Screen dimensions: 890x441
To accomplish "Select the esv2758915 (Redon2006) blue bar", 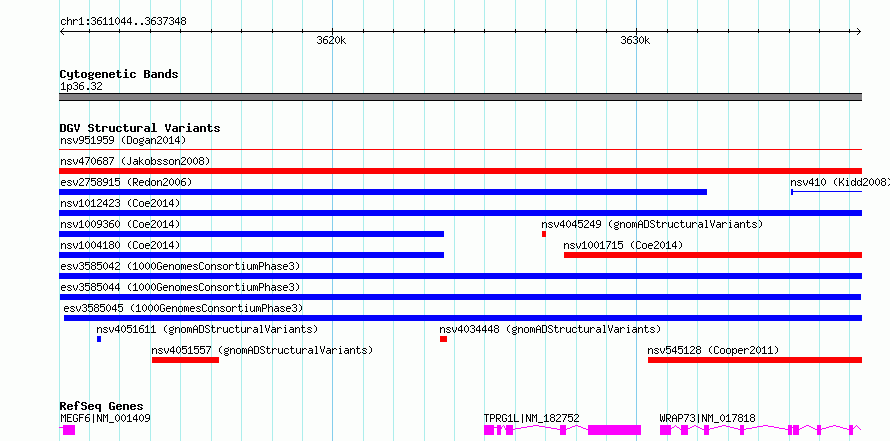I will pyautogui.click(x=383, y=192).
